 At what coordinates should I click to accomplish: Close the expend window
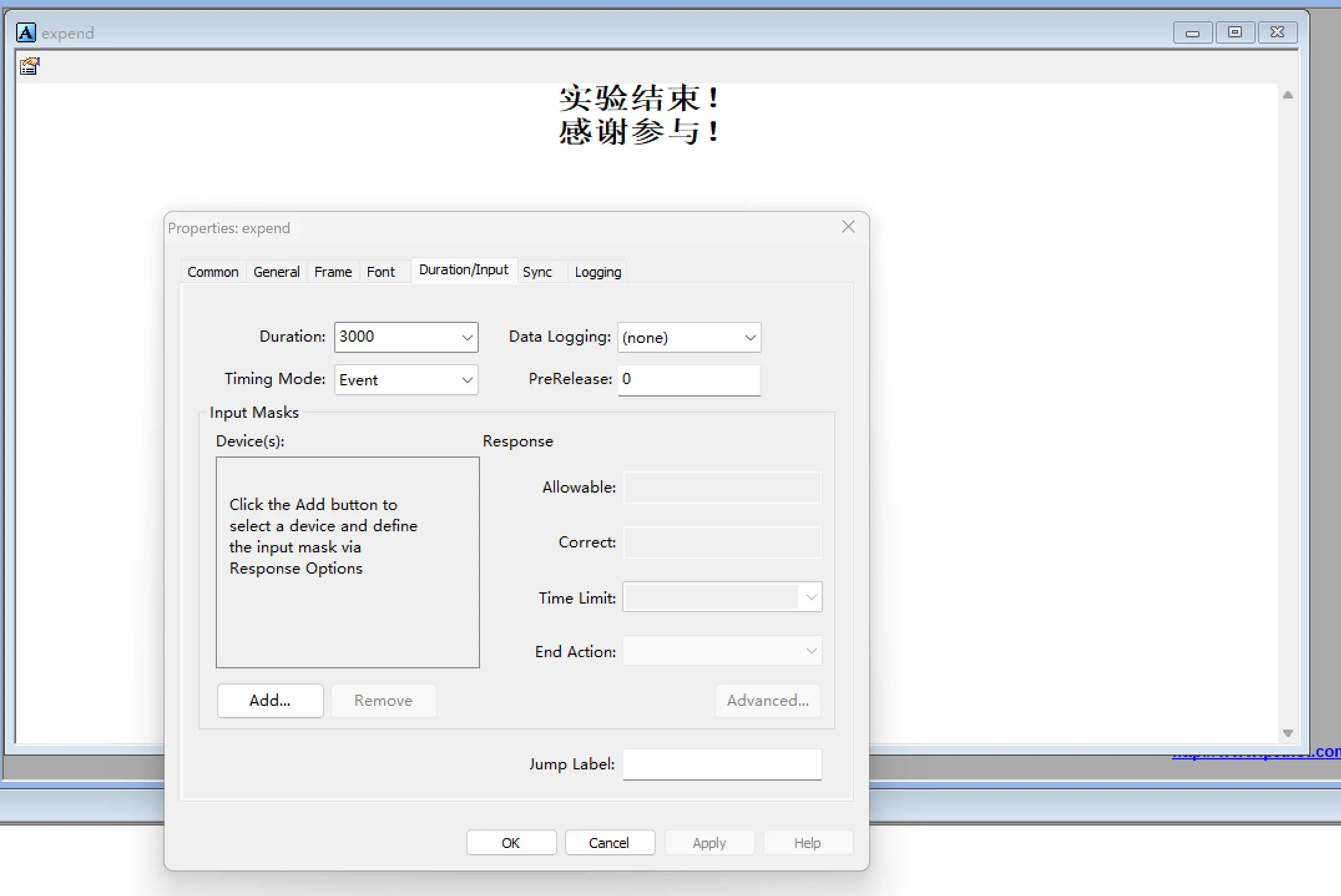1277,32
